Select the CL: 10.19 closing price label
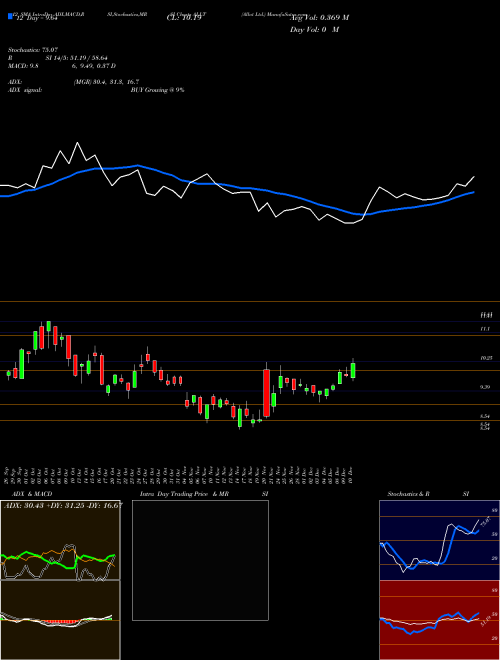The image size is (500, 660). (x=183, y=17)
